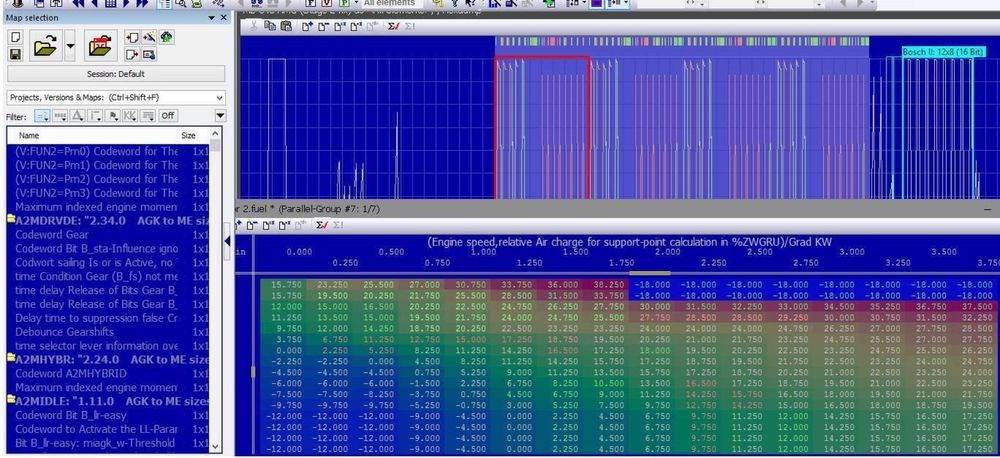Close the Map selection panel

click(224, 18)
